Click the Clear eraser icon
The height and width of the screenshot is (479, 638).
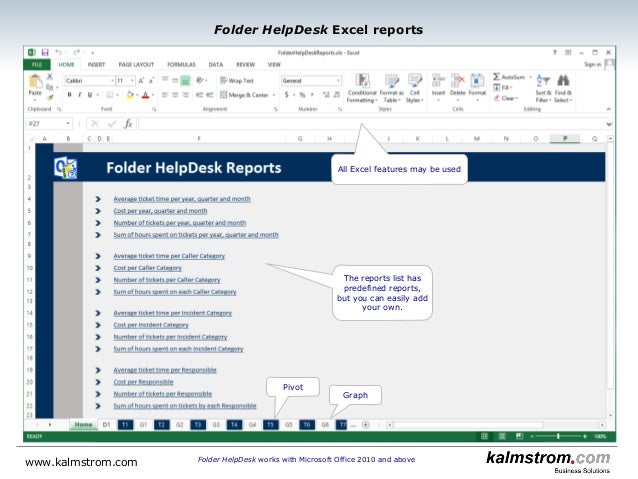[x=497, y=98]
